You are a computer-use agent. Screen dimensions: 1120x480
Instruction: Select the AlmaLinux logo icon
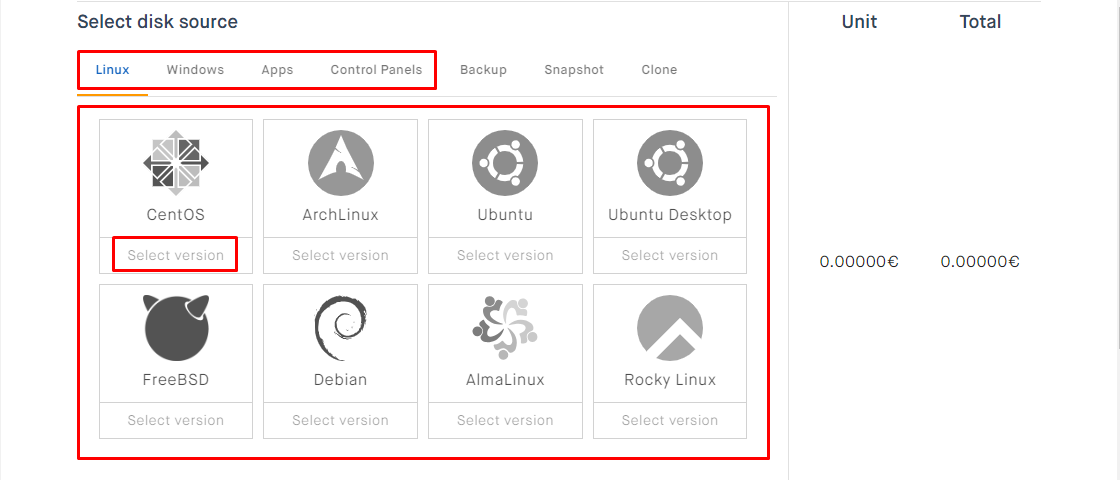click(x=505, y=328)
